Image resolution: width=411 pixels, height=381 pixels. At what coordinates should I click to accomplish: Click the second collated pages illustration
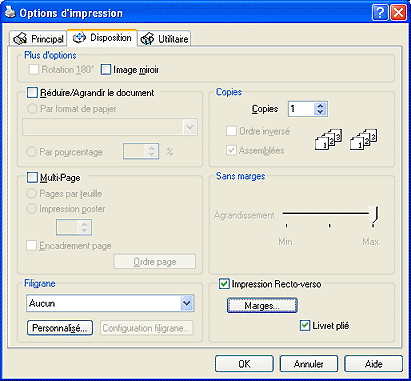(363, 139)
